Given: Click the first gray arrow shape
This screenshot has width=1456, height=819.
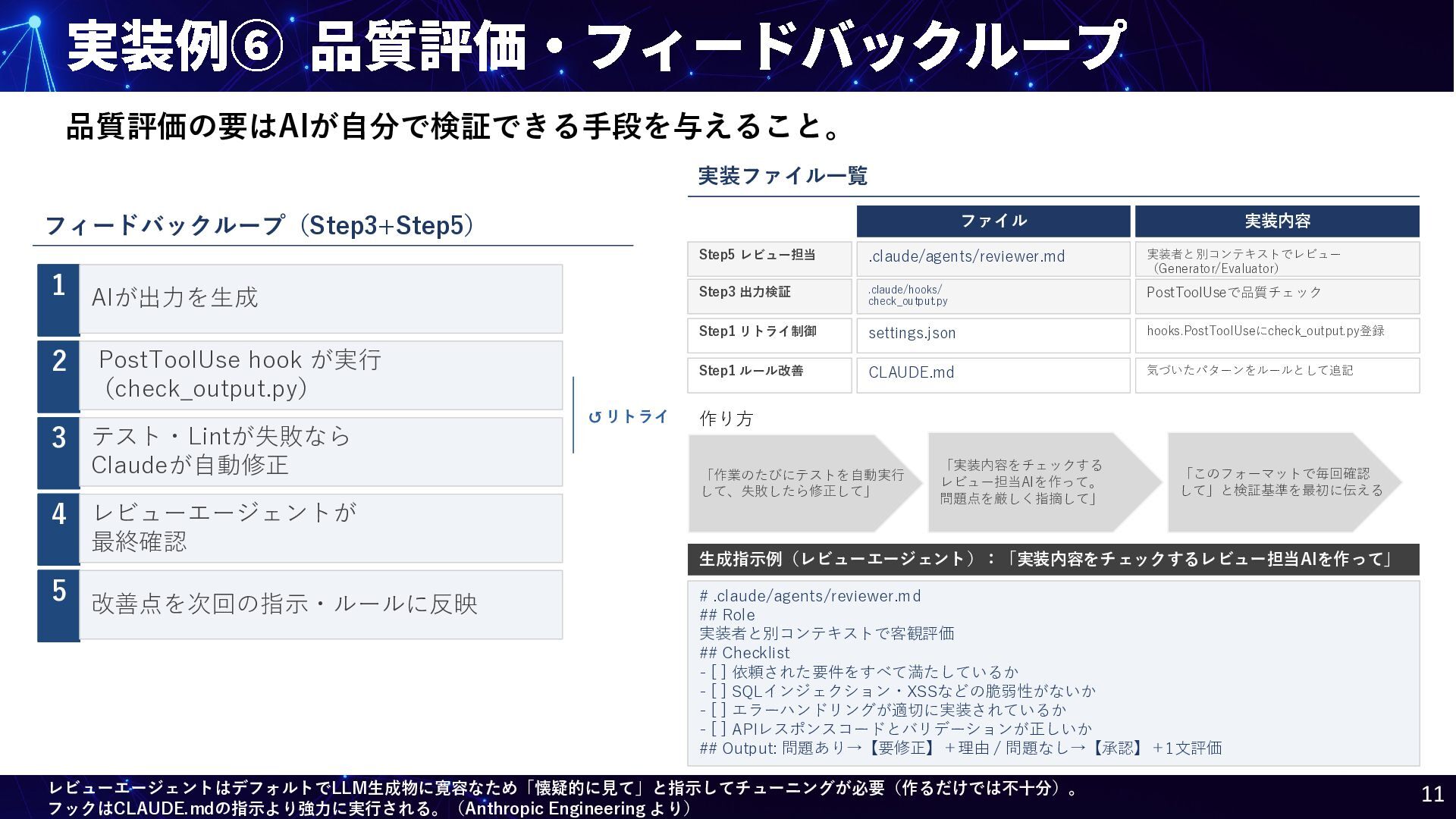Looking at the screenshot, I should [x=804, y=483].
